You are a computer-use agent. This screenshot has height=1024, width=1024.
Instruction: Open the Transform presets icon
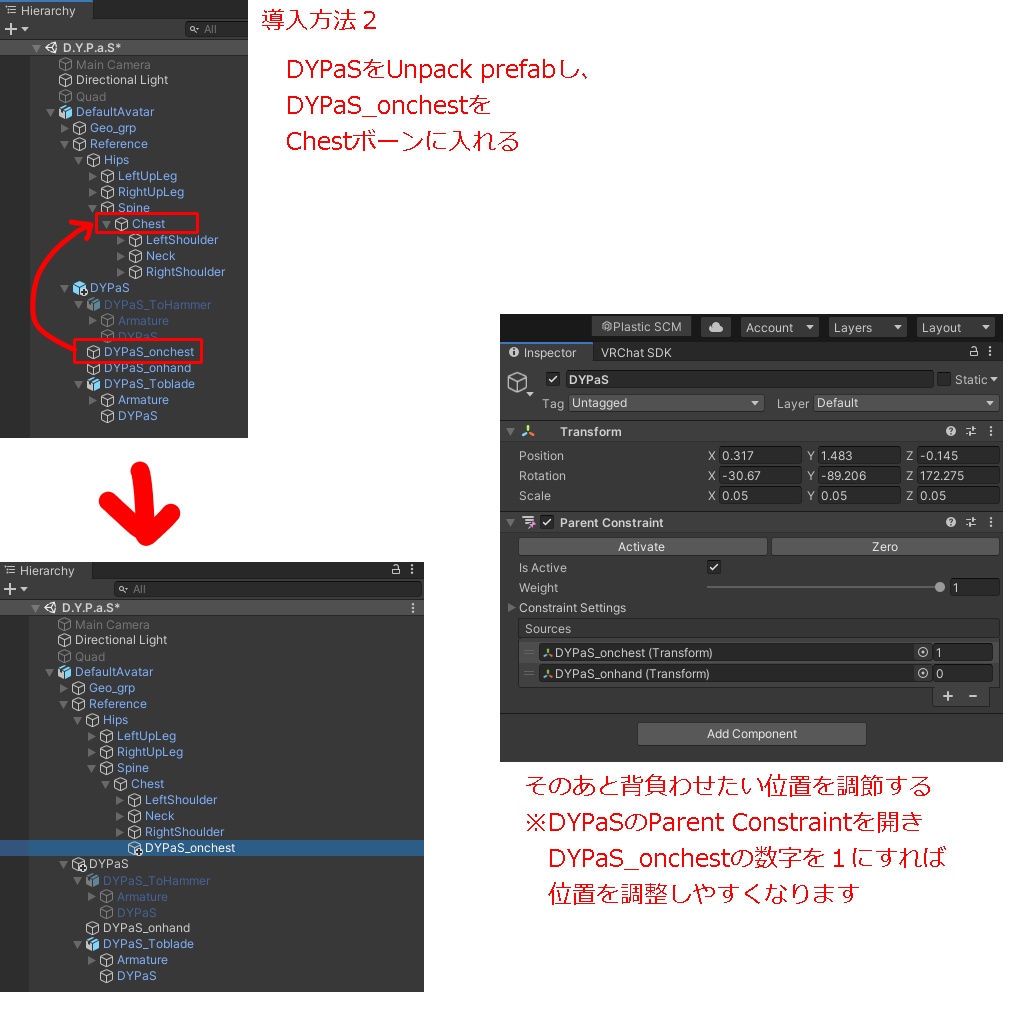[x=970, y=431]
